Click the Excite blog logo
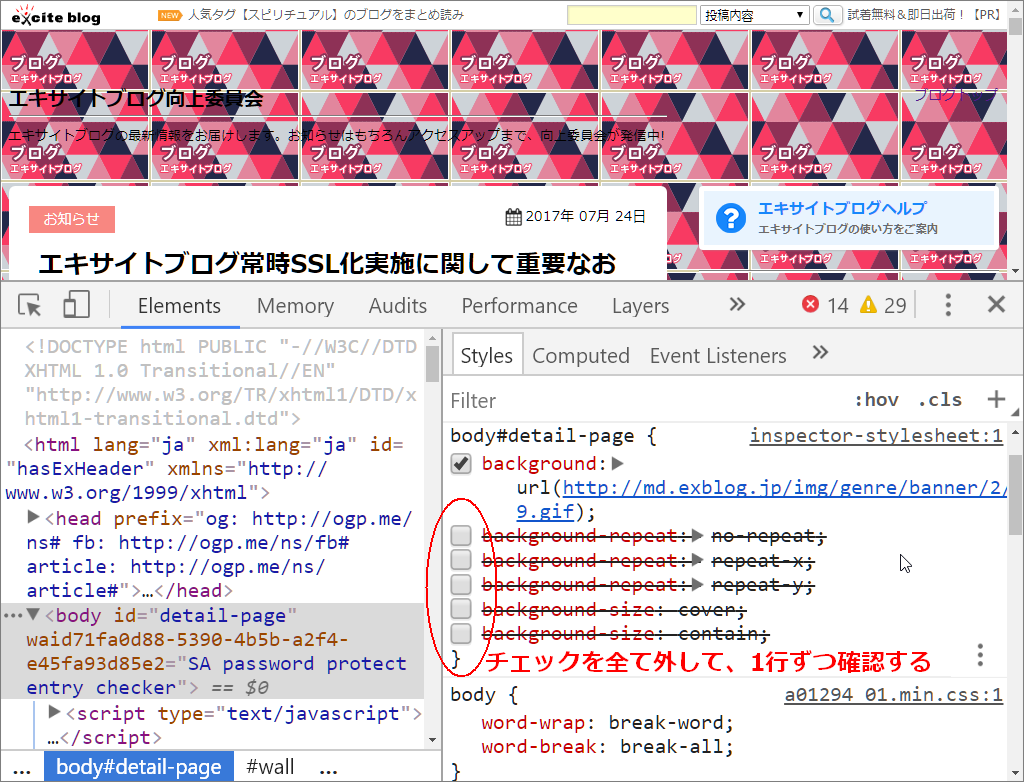 (x=56, y=15)
